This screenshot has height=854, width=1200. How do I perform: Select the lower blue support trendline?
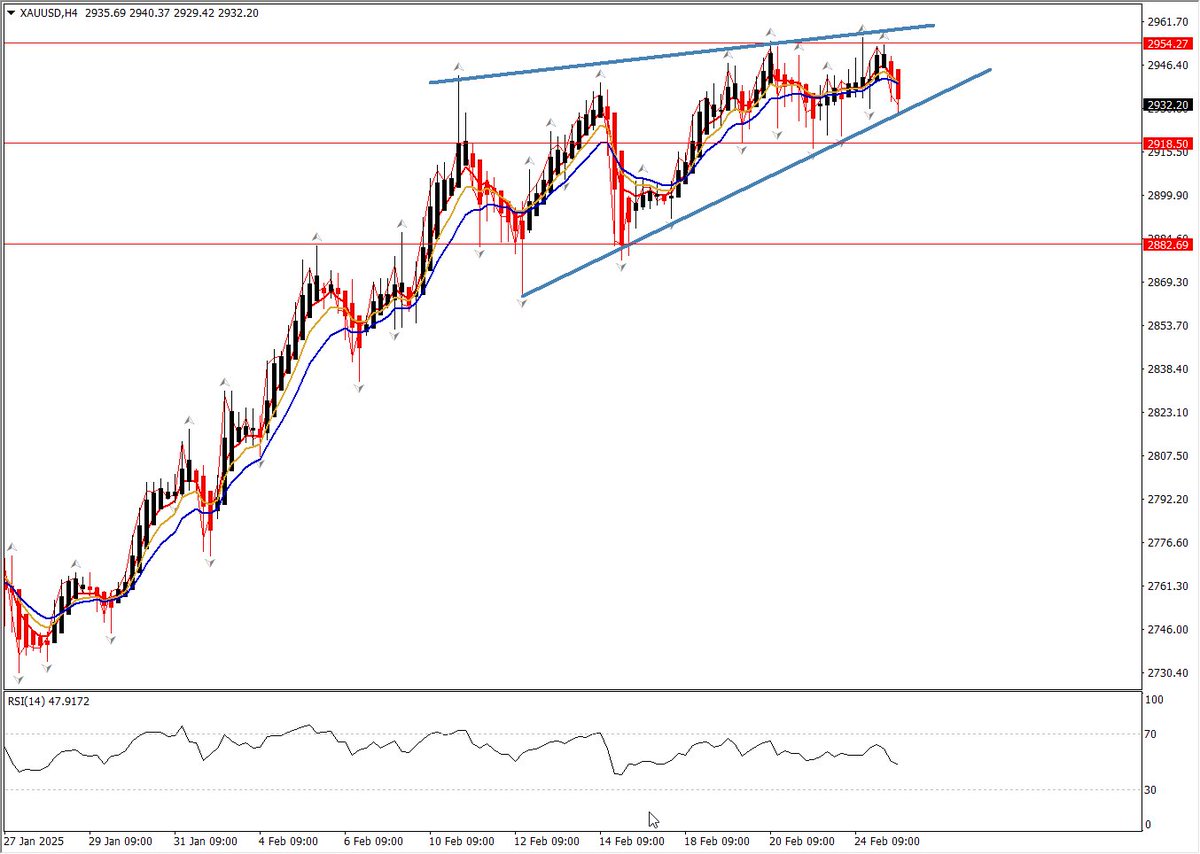click(x=756, y=182)
